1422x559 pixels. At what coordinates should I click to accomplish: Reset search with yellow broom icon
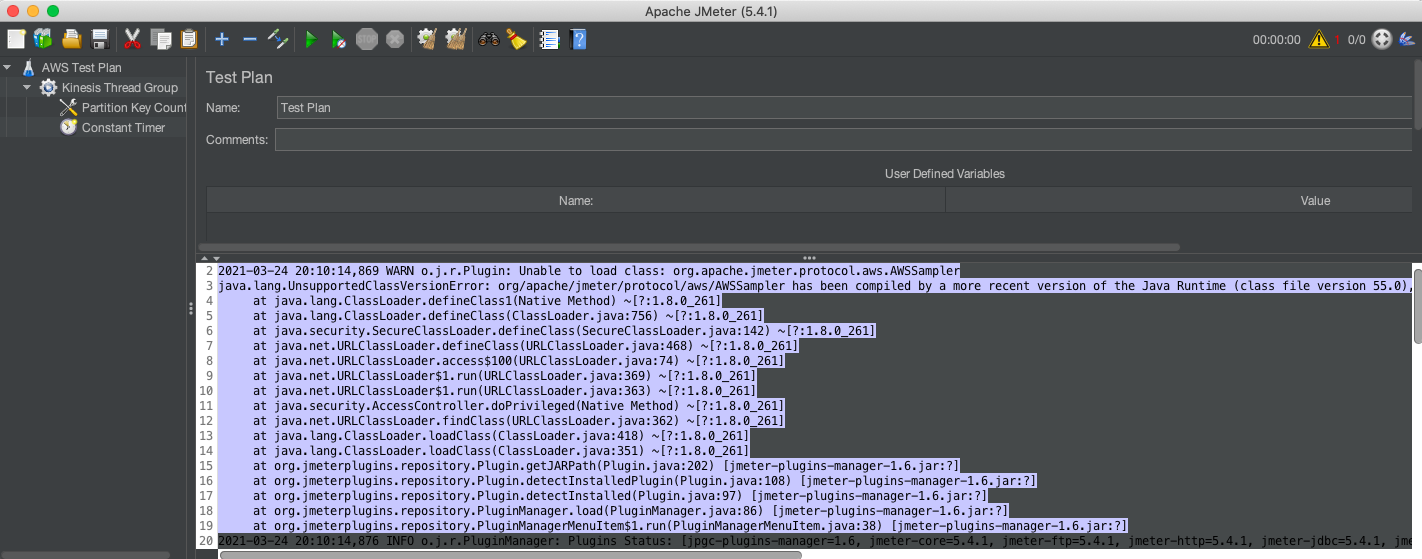[x=516, y=39]
